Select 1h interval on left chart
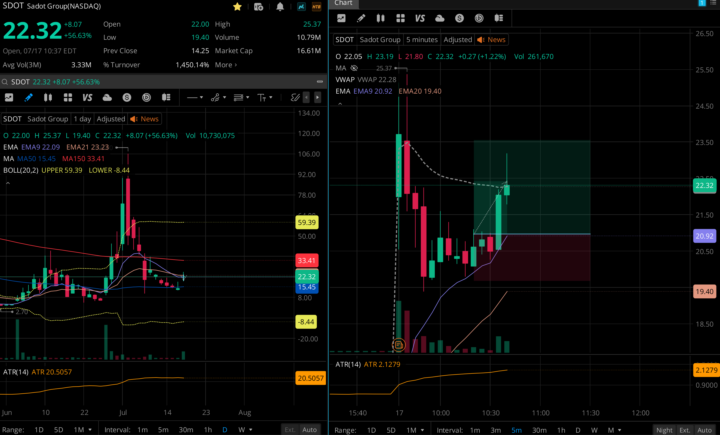 [x=208, y=429]
